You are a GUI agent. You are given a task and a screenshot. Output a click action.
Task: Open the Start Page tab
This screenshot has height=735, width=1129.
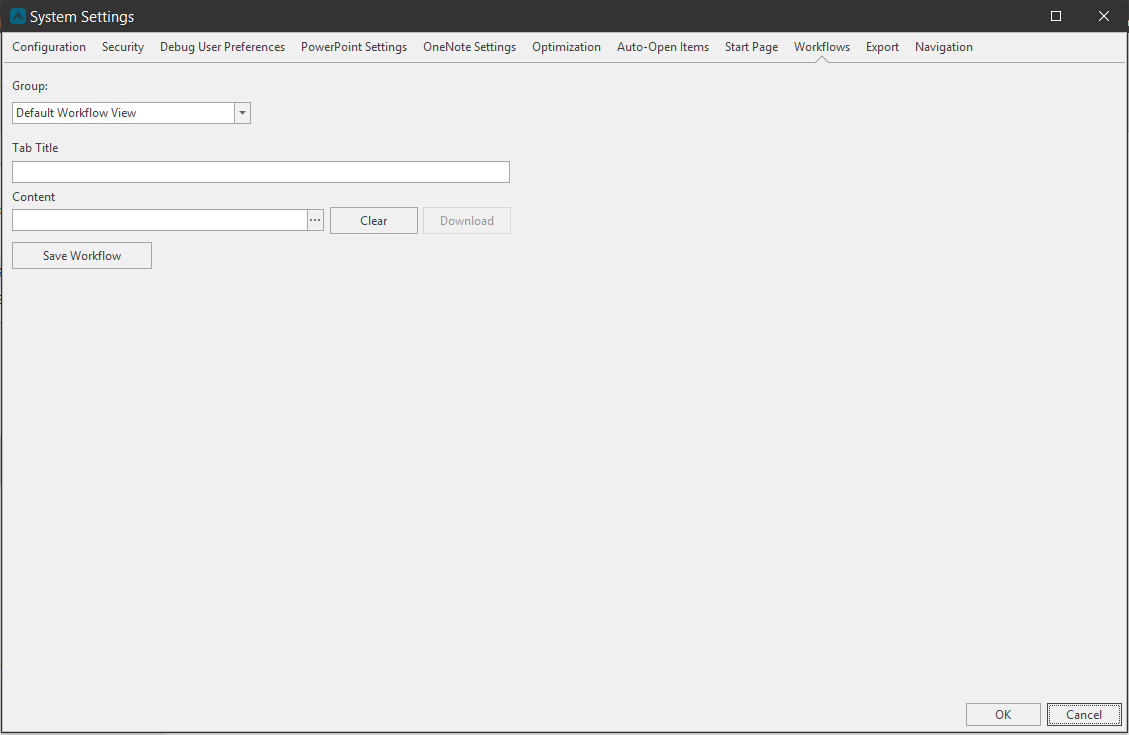point(751,47)
